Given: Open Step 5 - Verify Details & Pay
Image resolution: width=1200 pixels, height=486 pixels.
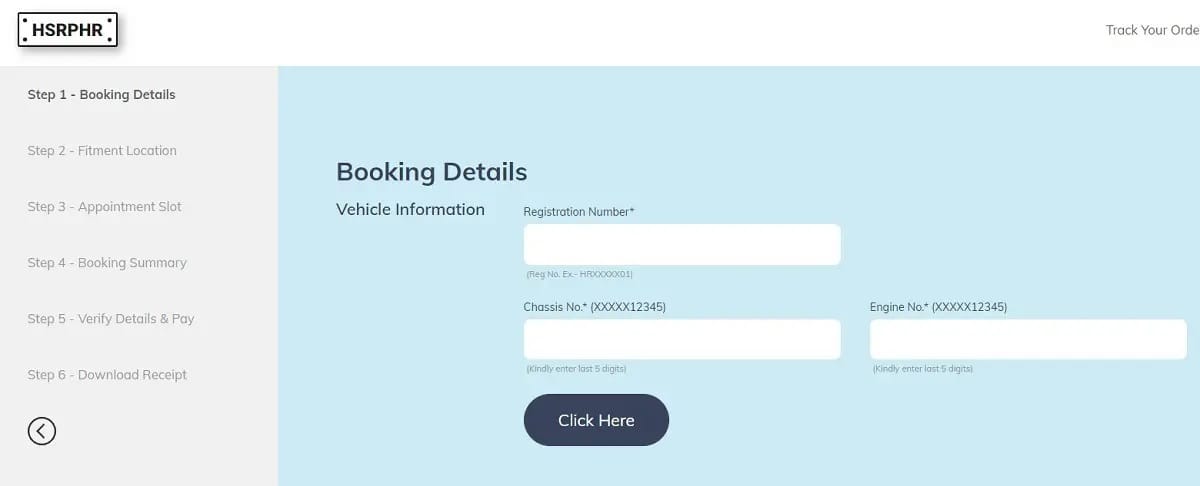Looking at the screenshot, I should pyautogui.click(x=111, y=319).
